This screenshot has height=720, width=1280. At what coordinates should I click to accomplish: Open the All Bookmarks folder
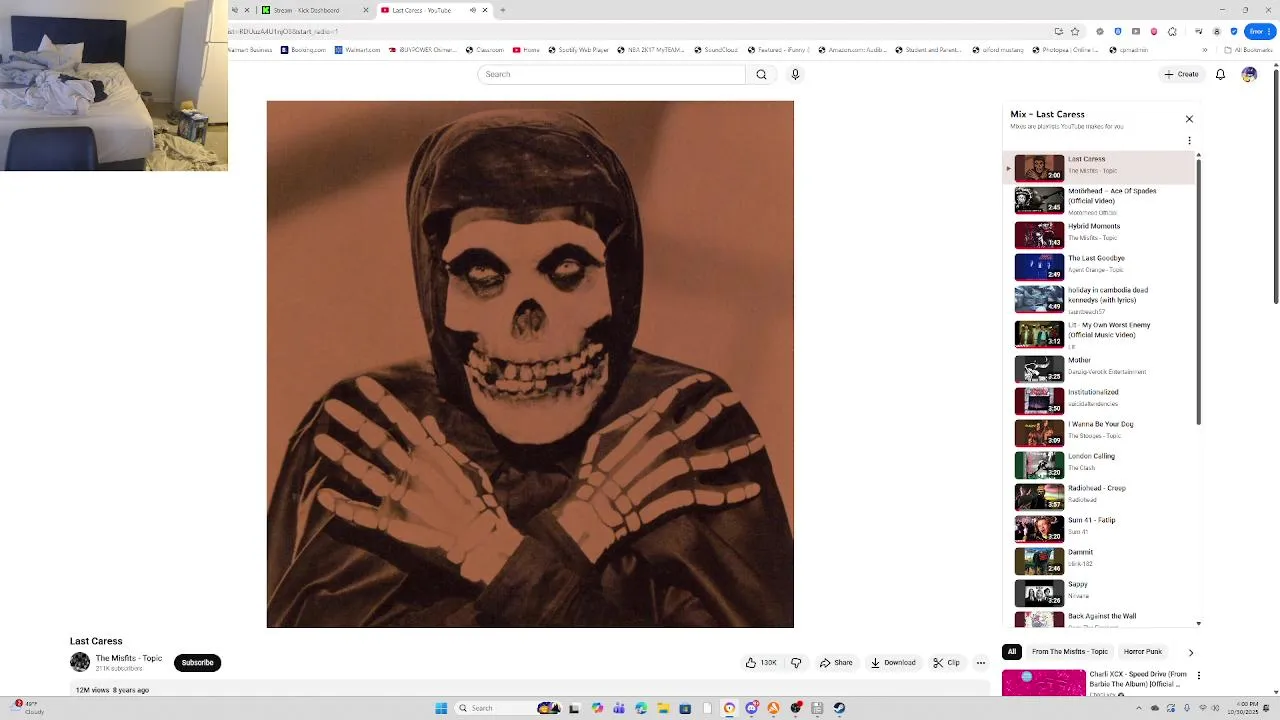tap(1248, 50)
